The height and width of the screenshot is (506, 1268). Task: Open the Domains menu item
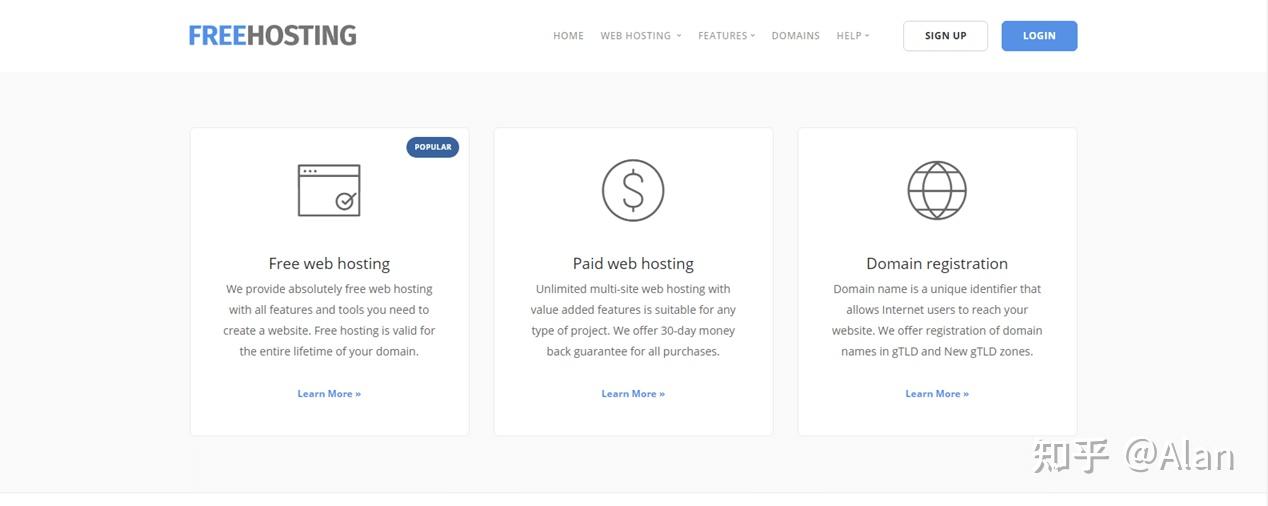point(795,36)
